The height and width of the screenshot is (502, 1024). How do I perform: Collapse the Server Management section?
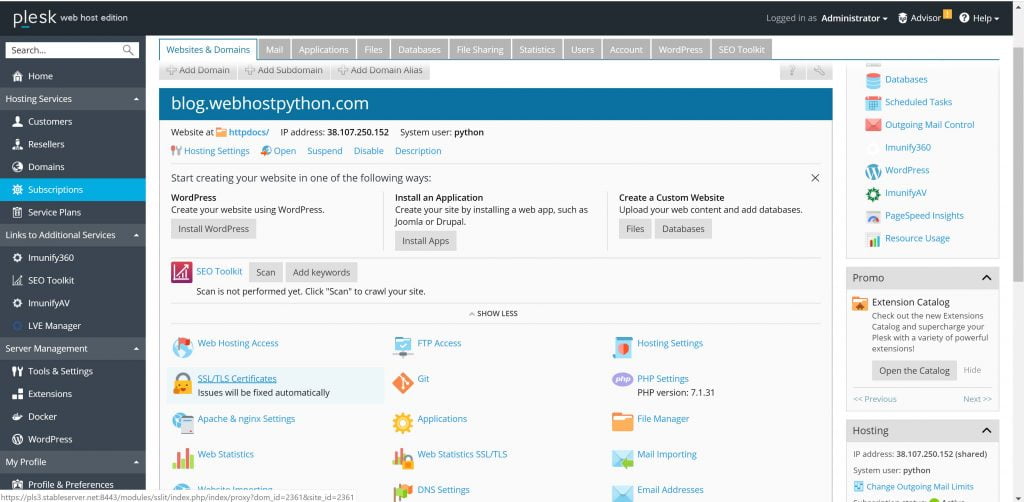[136, 349]
